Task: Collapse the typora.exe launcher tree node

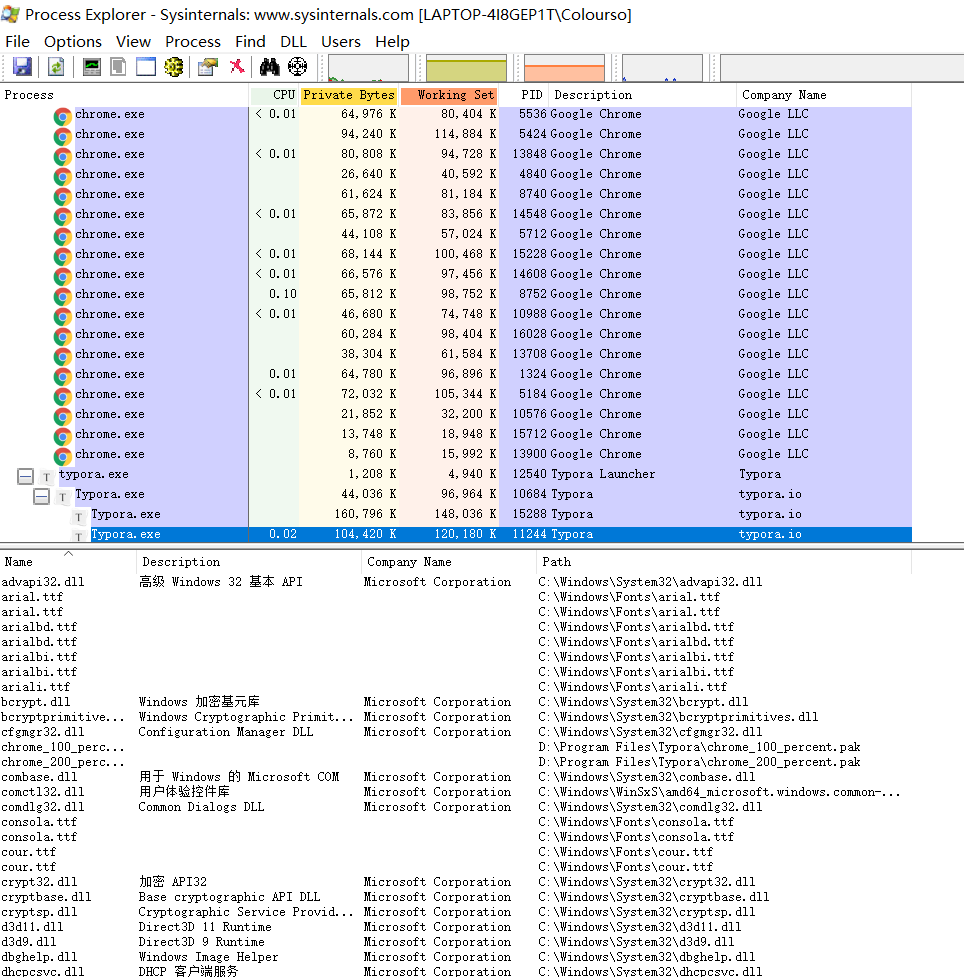Action: click(26, 477)
